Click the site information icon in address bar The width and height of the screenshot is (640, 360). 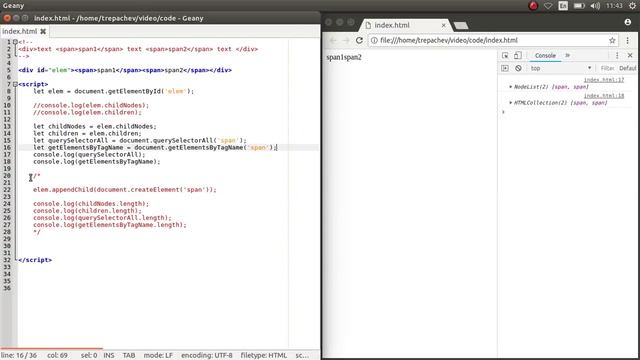pyautogui.click(x=374, y=40)
